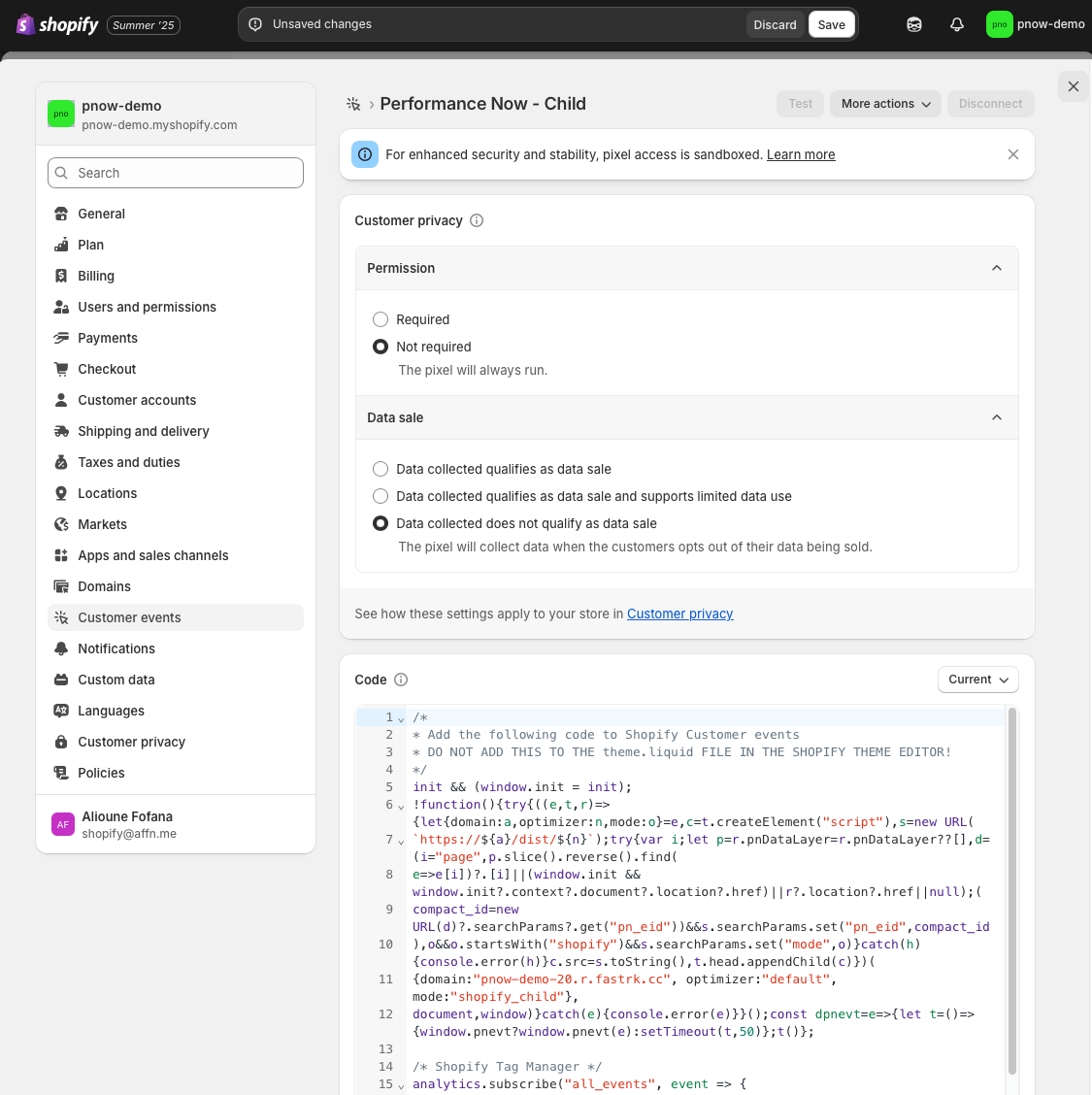Open the notifications bell icon
Image resolution: width=1092 pixels, height=1095 pixels.
(x=956, y=24)
